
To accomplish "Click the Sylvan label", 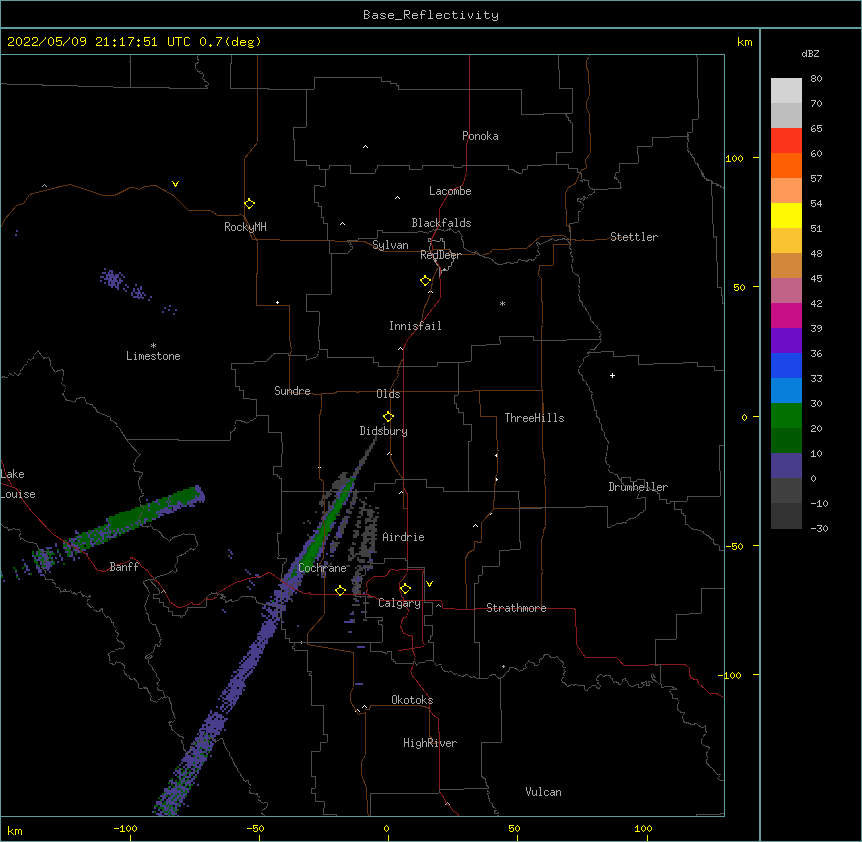I will 390,245.
